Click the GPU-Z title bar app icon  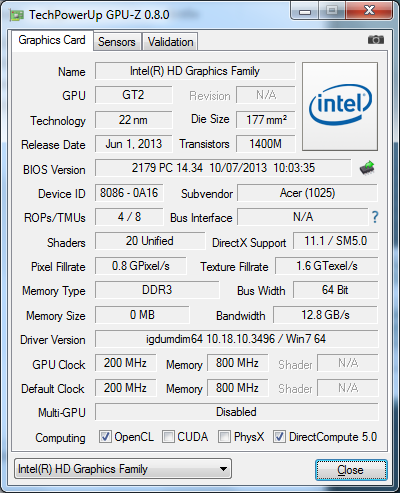point(16,15)
